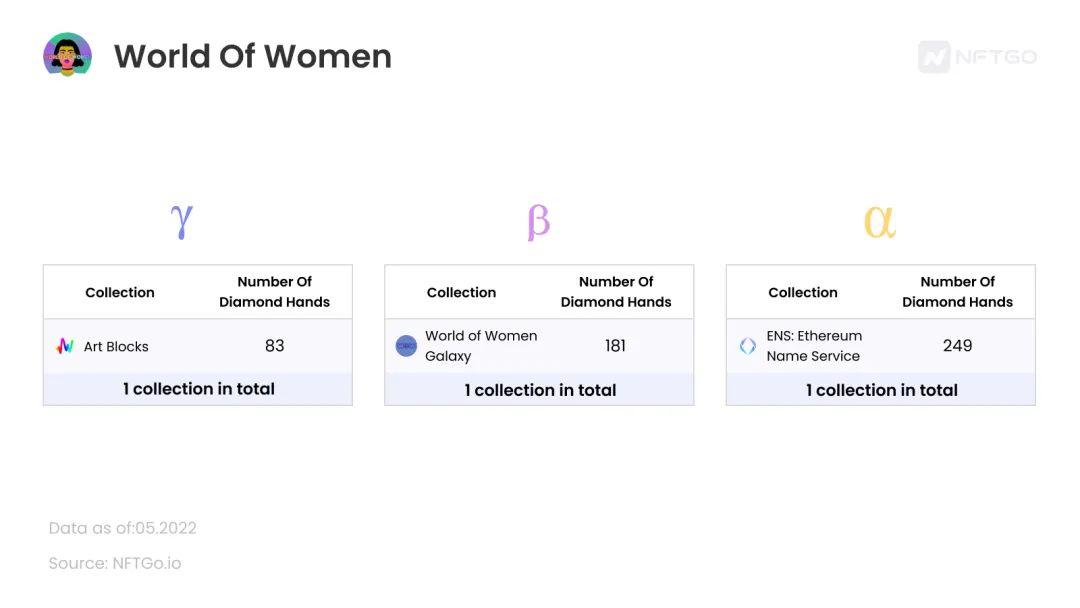Click the gamma symbol
1080x608 pixels.
click(x=181, y=220)
